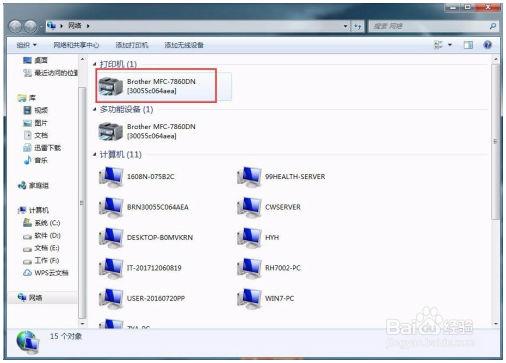Image resolution: width=506 pixels, height=363 pixels.
Task: Open WPS云文档 in sidebar
Action: [46, 273]
